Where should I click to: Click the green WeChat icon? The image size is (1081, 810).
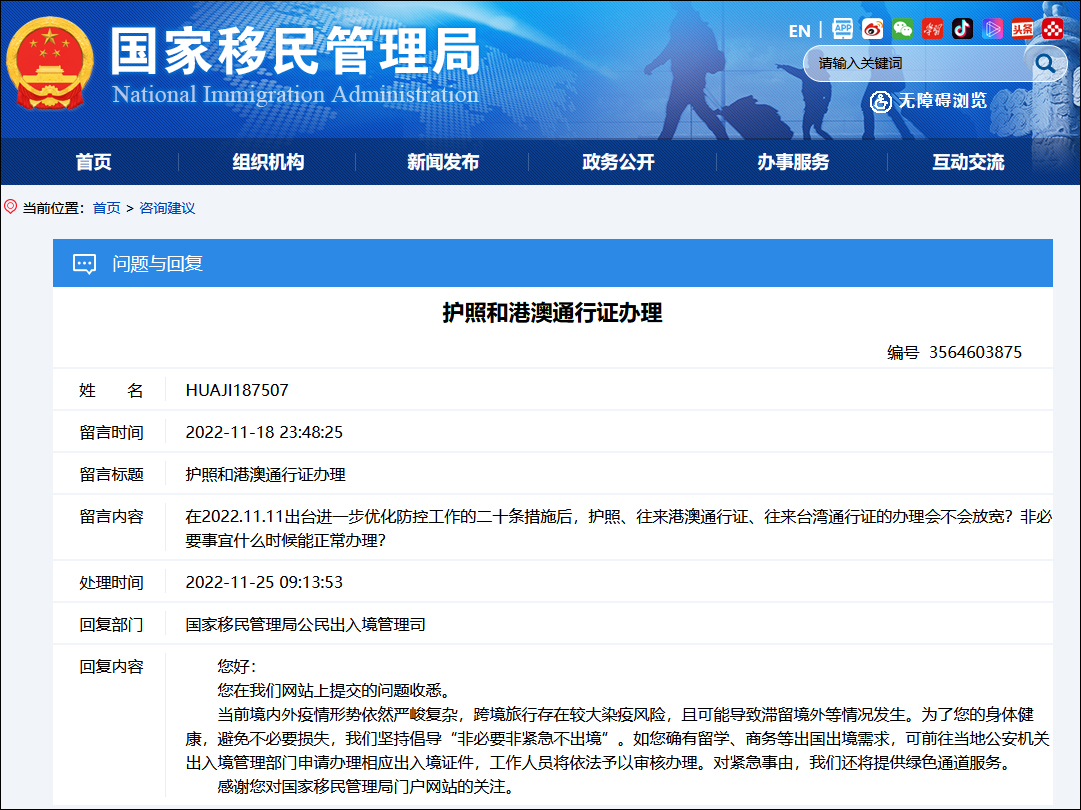pyautogui.click(x=903, y=29)
